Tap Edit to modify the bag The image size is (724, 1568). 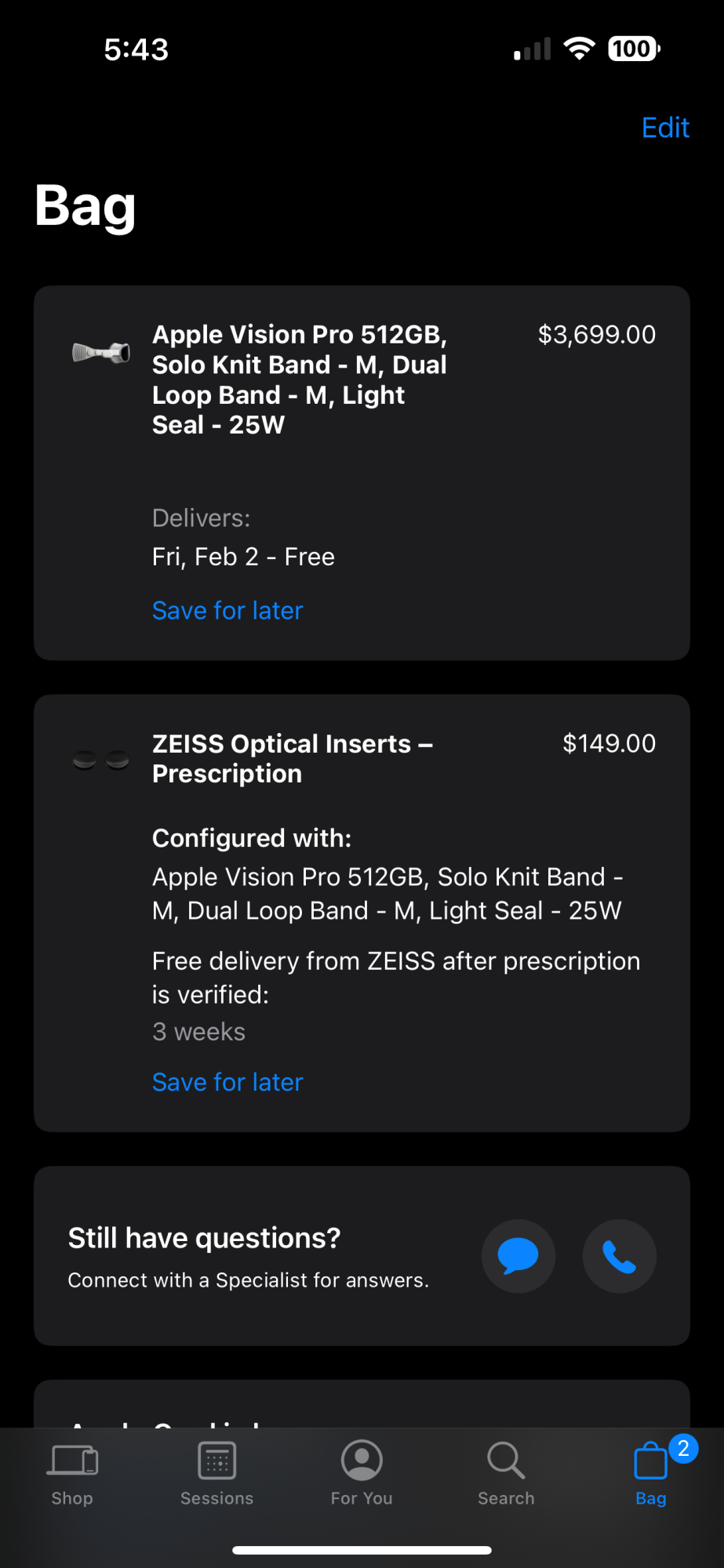[x=665, y=128]
